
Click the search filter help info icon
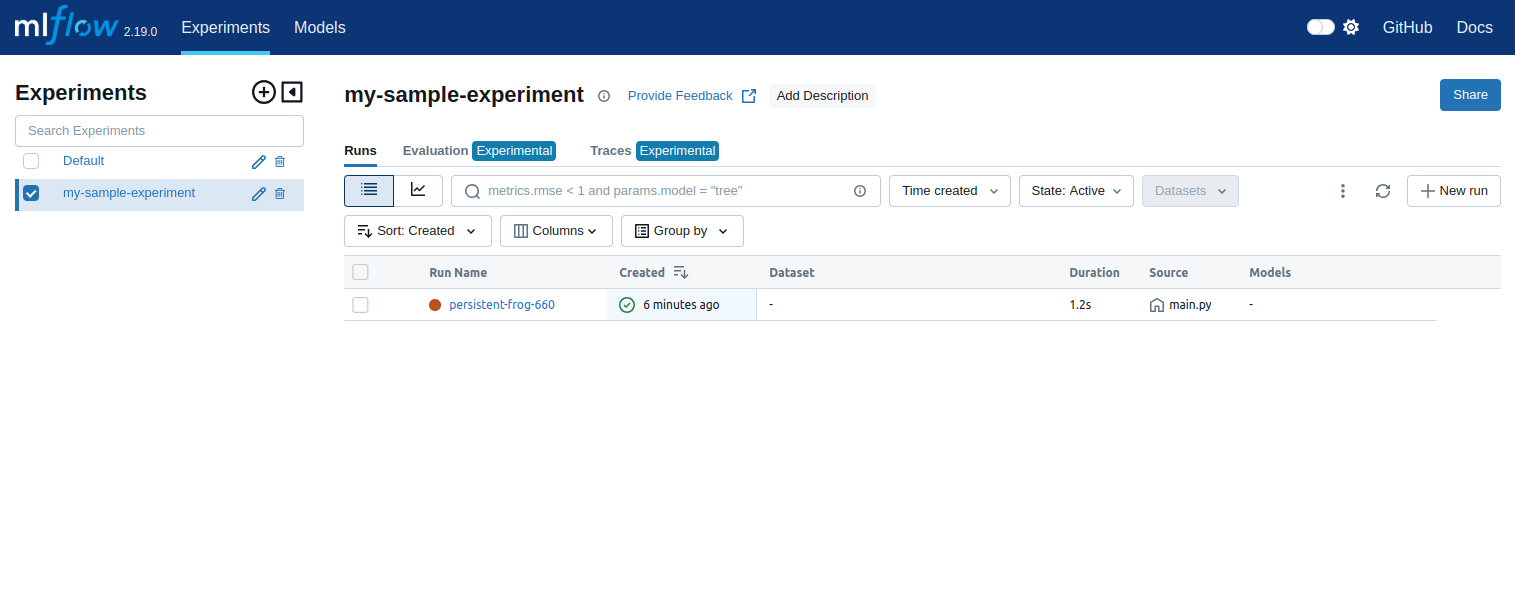860,191
